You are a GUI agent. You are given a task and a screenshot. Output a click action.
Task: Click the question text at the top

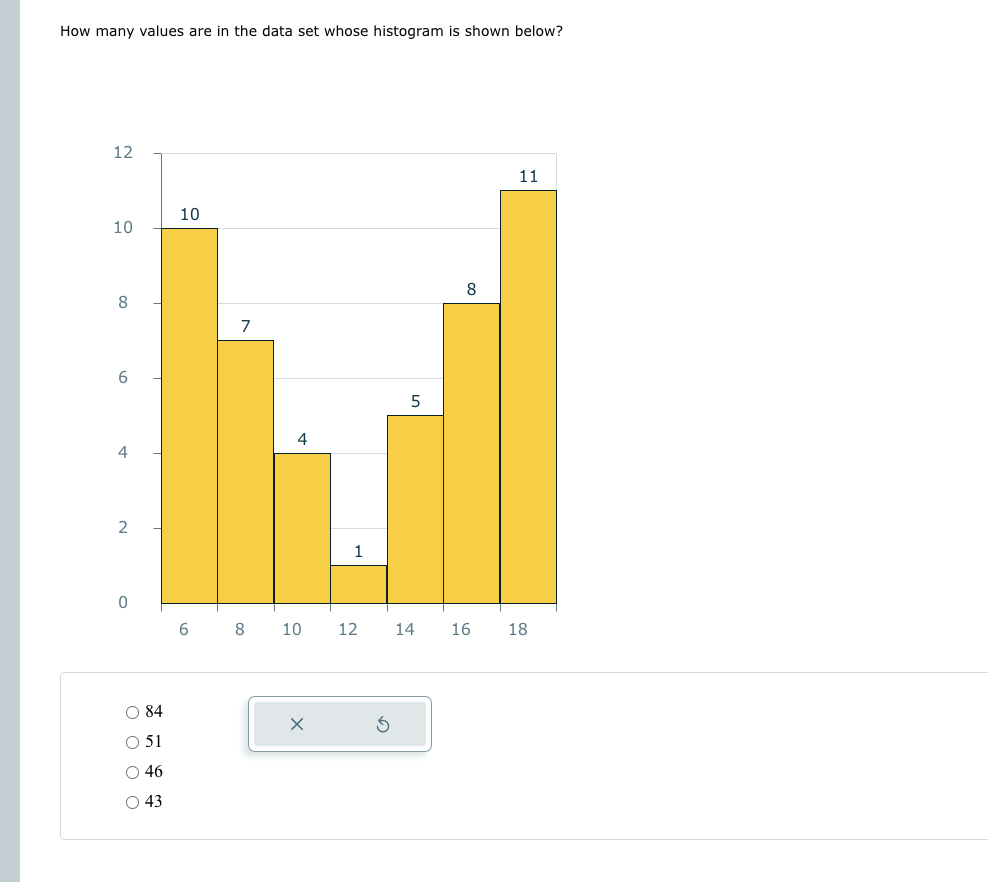310,31
